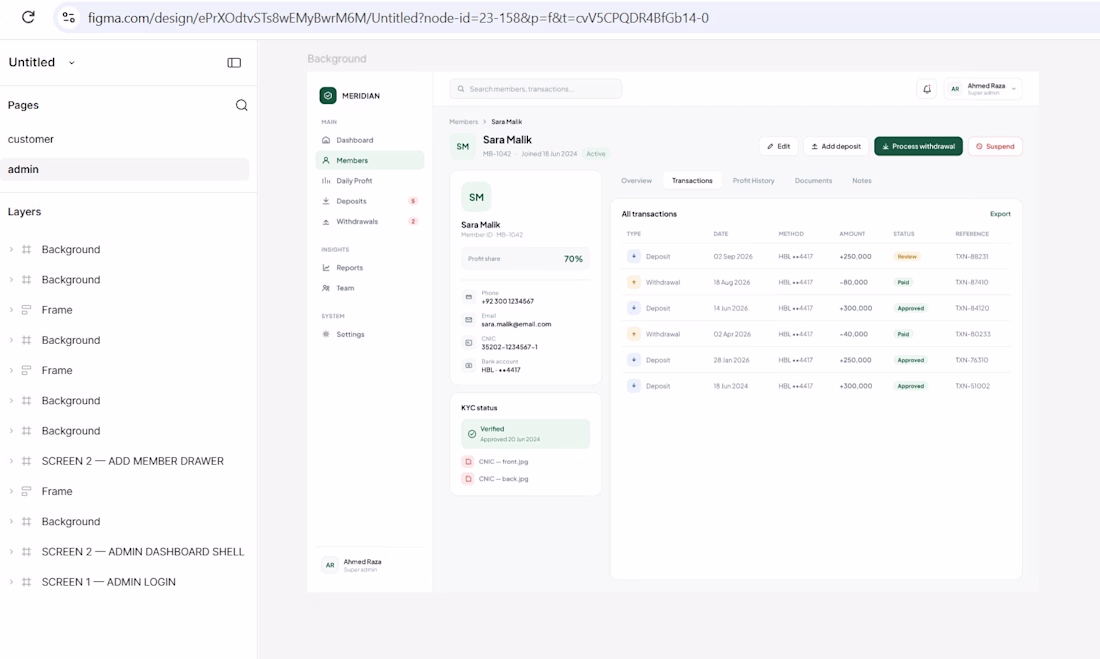This screenshot has height=659, width=1100.
Task: Click the Export link in All transactions
Action: pos(1000,214)
